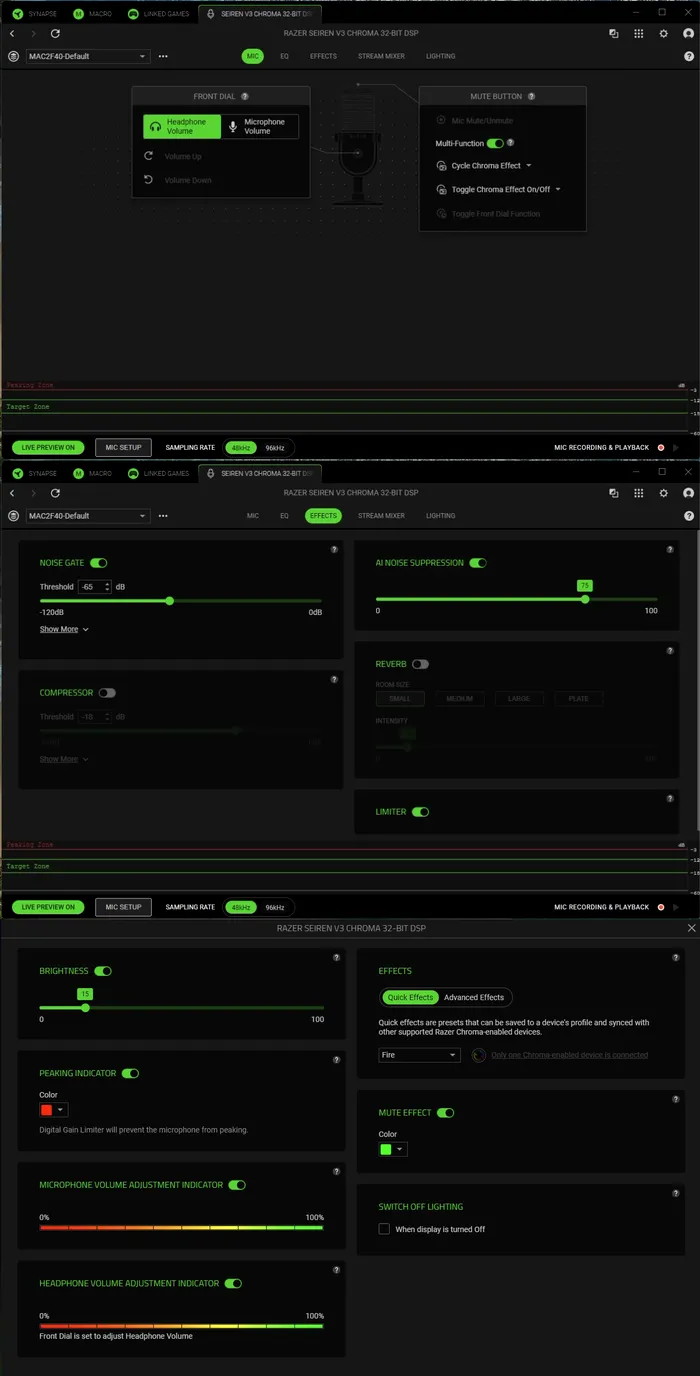Switch to Advanced Effects tab
The height and width of the screenshot is (1376, 700).
click(x=474, y=997)
